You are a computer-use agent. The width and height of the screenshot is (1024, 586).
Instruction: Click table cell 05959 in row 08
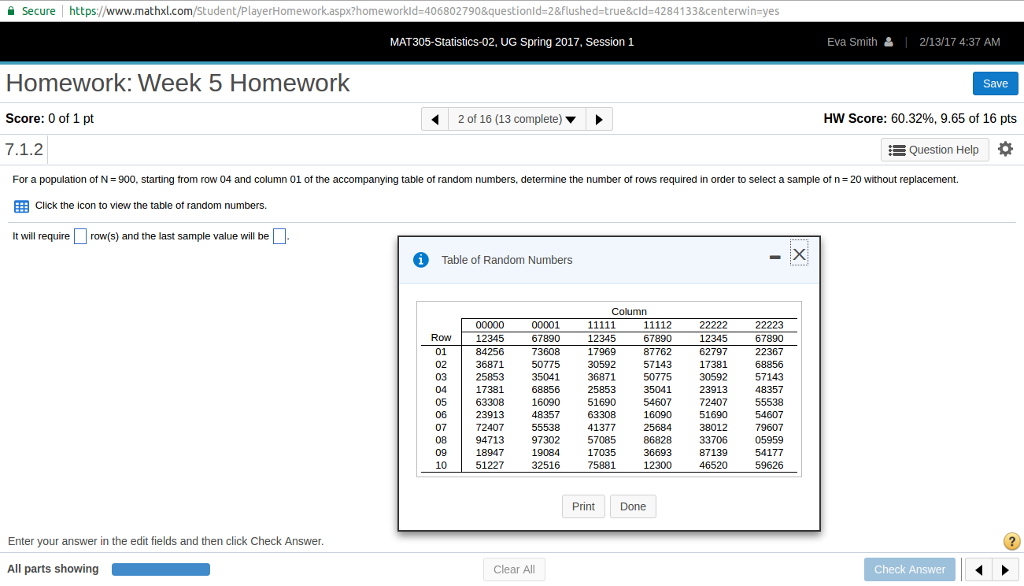tap(769, 440)
